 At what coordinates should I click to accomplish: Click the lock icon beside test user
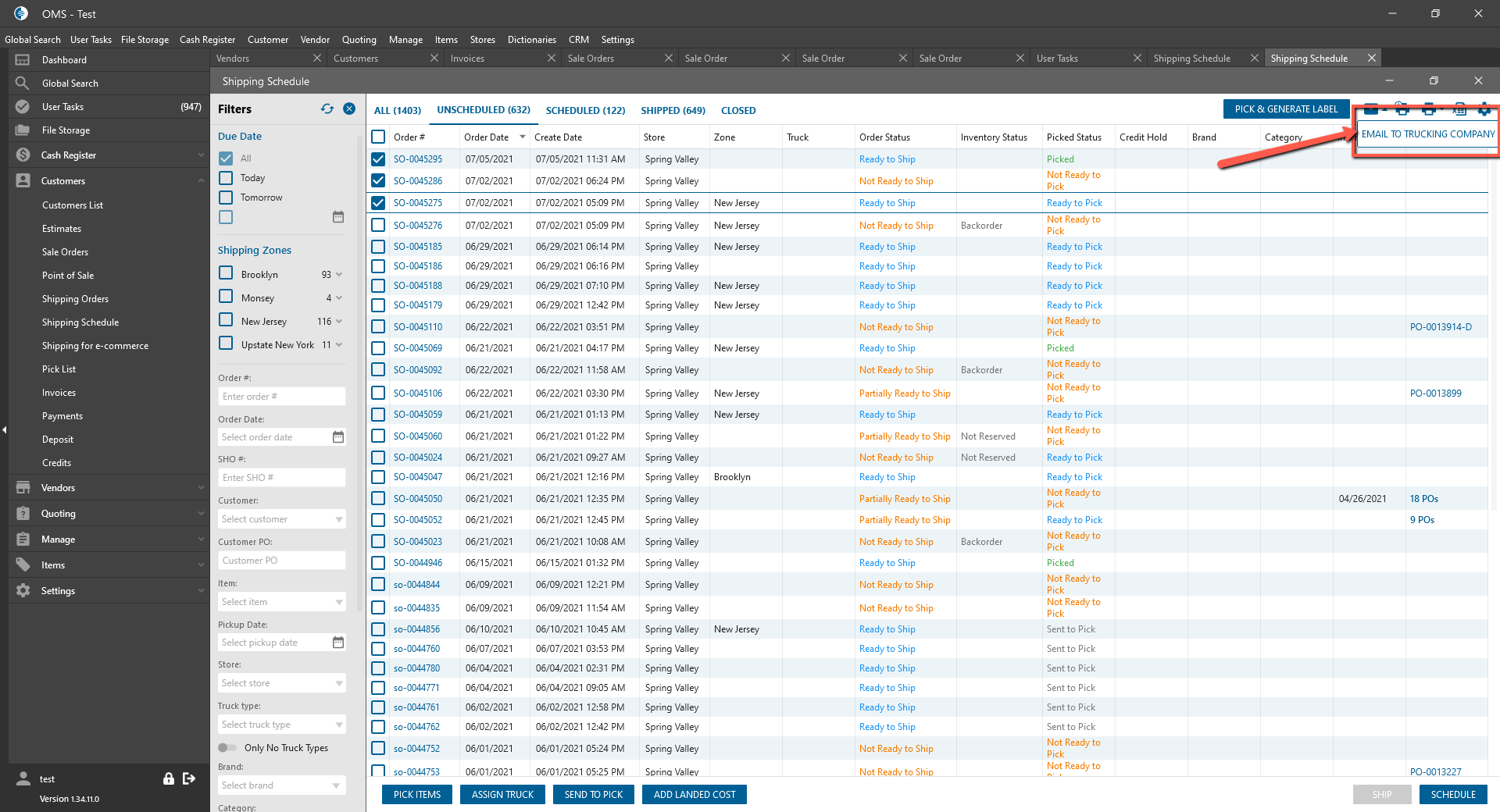click(168, 778)
